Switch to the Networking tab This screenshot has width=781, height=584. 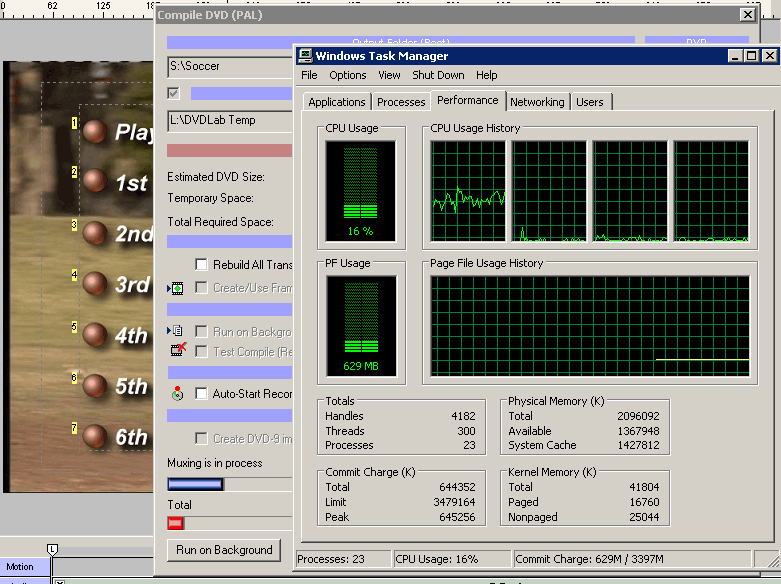537,102
